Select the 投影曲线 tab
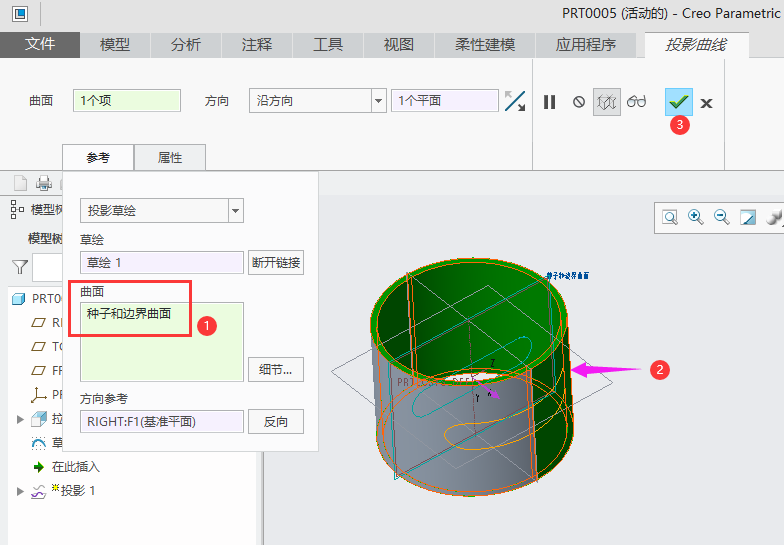This screenshot has height=545, width=784. tap(696, 44)
